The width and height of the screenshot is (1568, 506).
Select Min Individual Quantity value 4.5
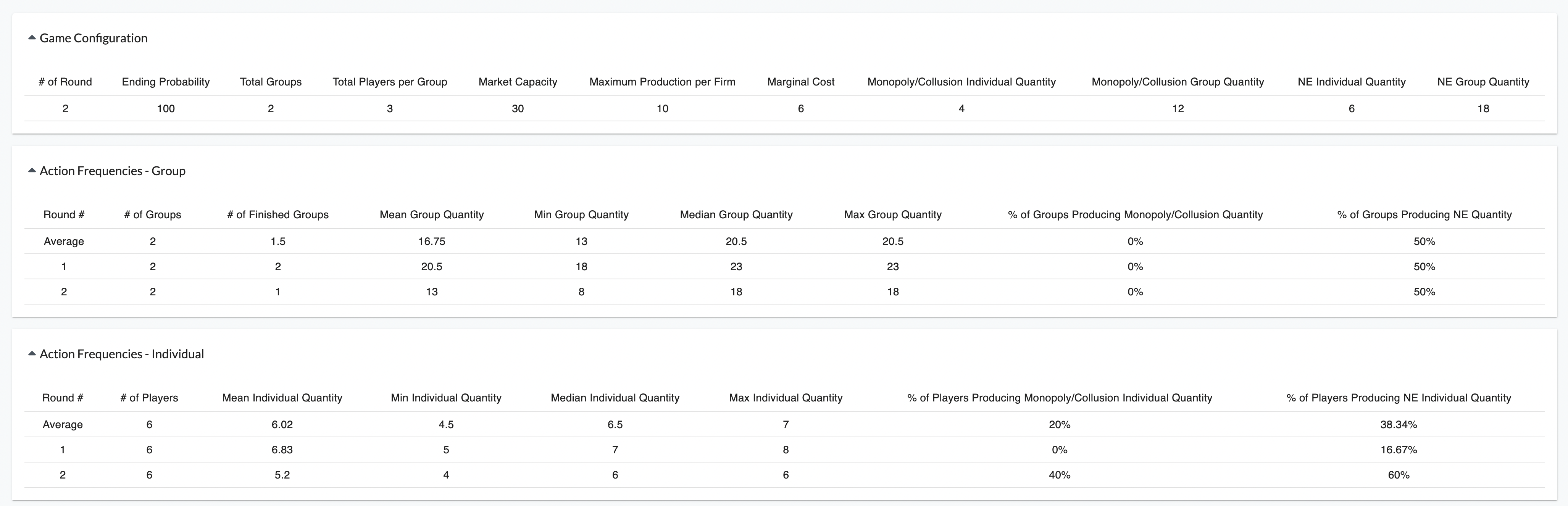[x=446, y=424]
